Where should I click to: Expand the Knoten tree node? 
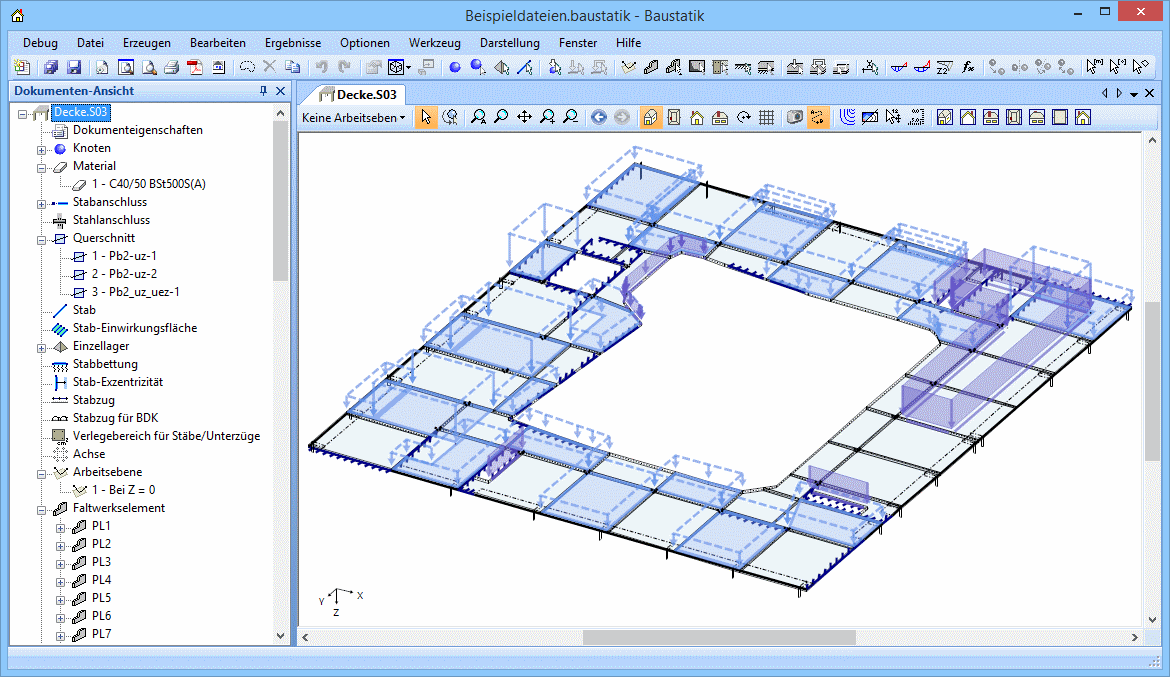tap(42, 148)
